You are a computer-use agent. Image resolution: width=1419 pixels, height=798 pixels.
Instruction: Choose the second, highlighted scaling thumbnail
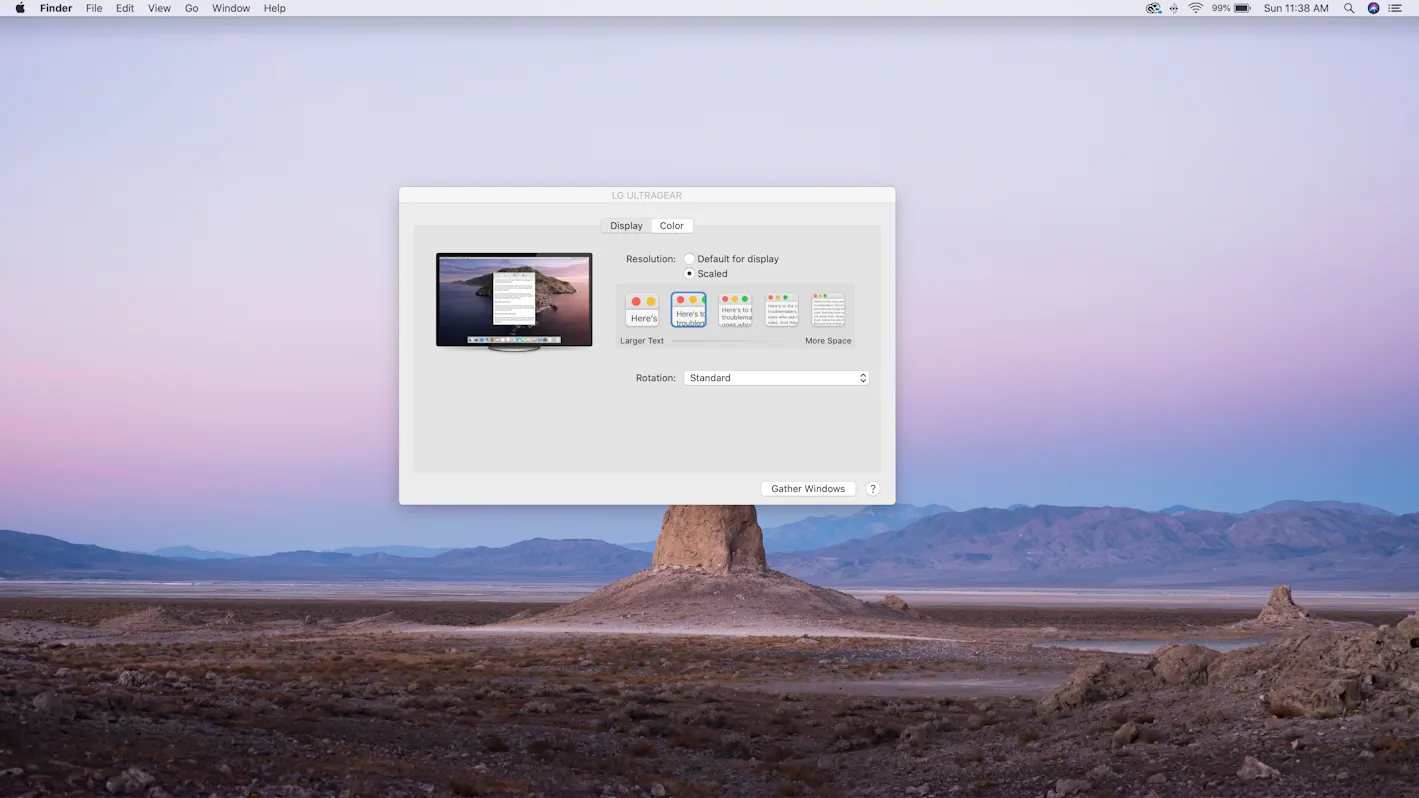pyautogui.click(x=688, y=310)
